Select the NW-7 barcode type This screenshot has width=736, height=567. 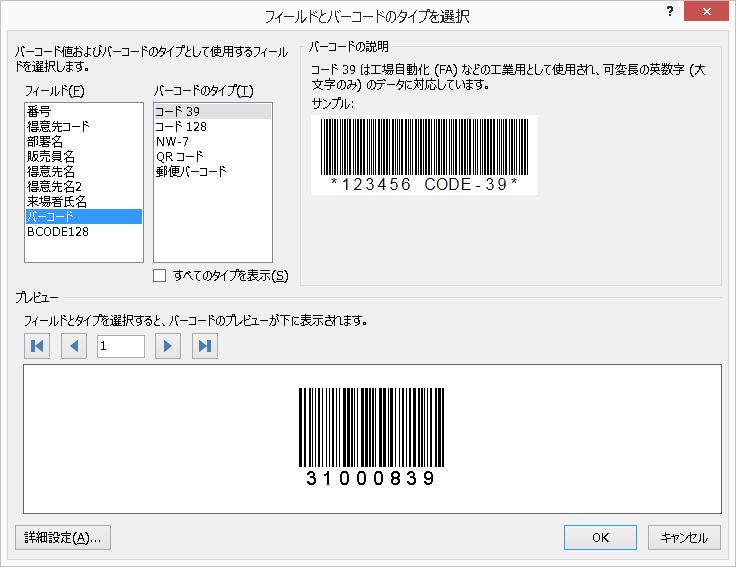click(x=213, y=141)
